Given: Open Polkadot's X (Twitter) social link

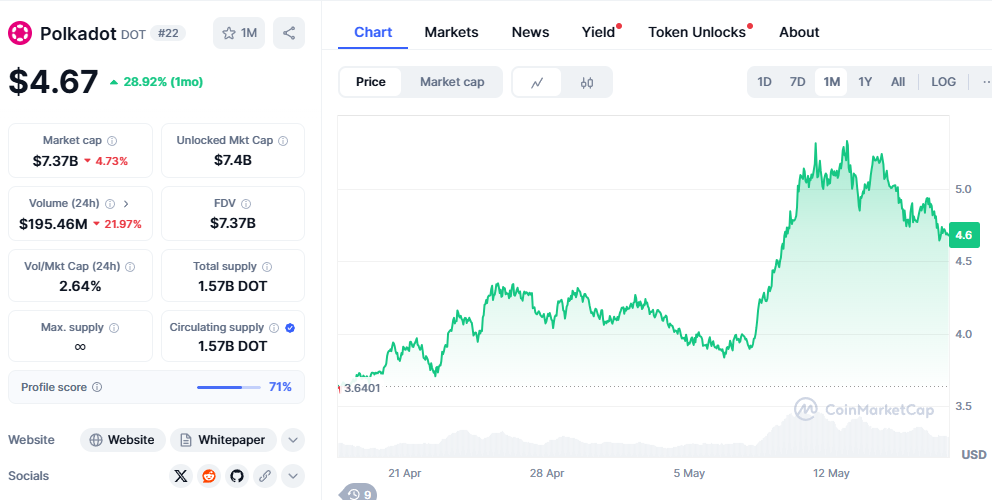Looking at the screenshot, I should (180, 476).
